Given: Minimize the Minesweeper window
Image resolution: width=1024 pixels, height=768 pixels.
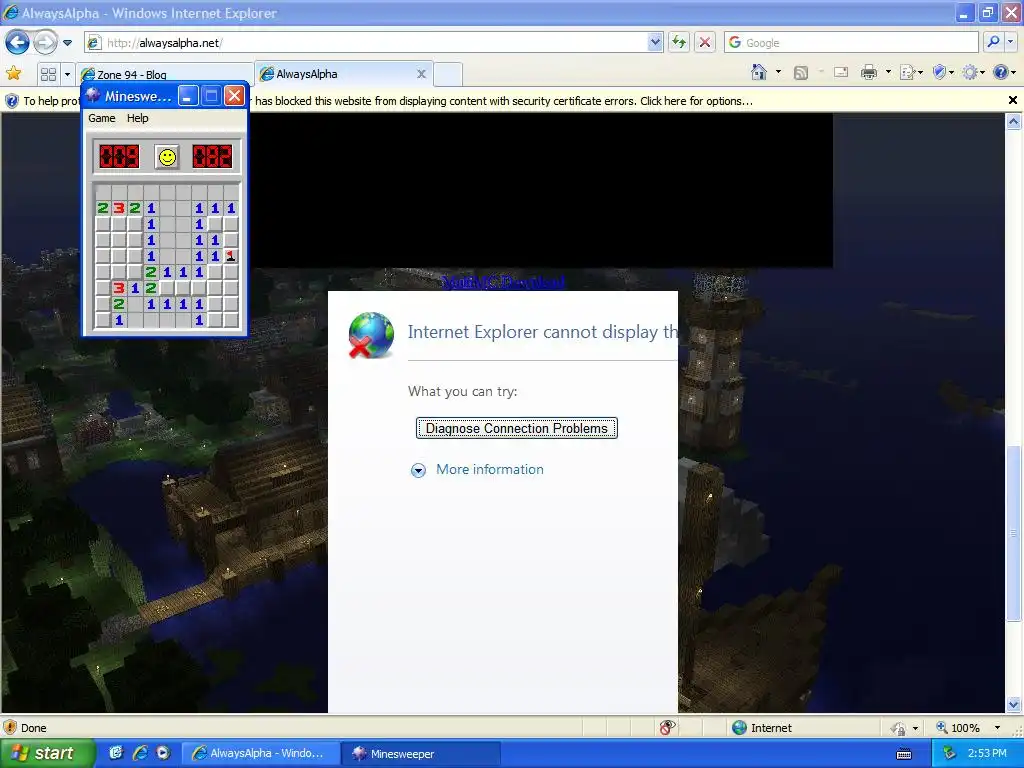Looking at the screenshot, I should coord(187,96).
